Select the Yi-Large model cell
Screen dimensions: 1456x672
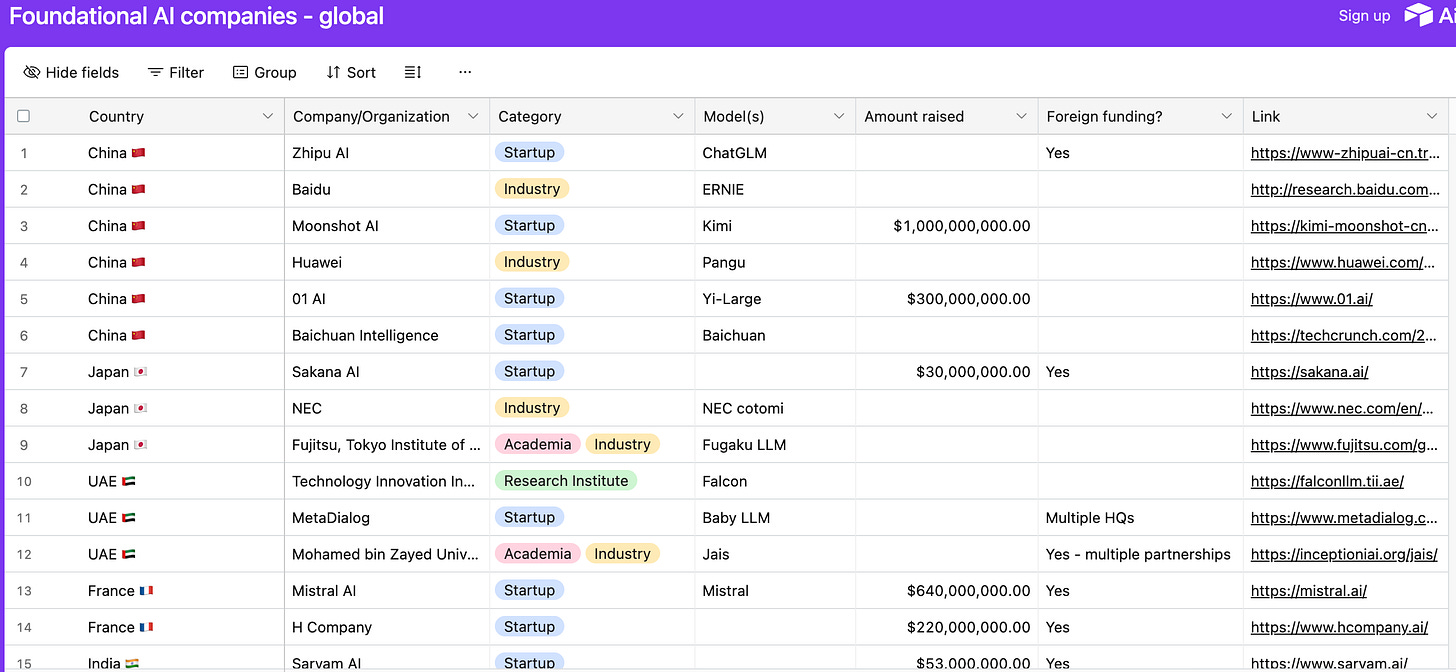point(775,298)
